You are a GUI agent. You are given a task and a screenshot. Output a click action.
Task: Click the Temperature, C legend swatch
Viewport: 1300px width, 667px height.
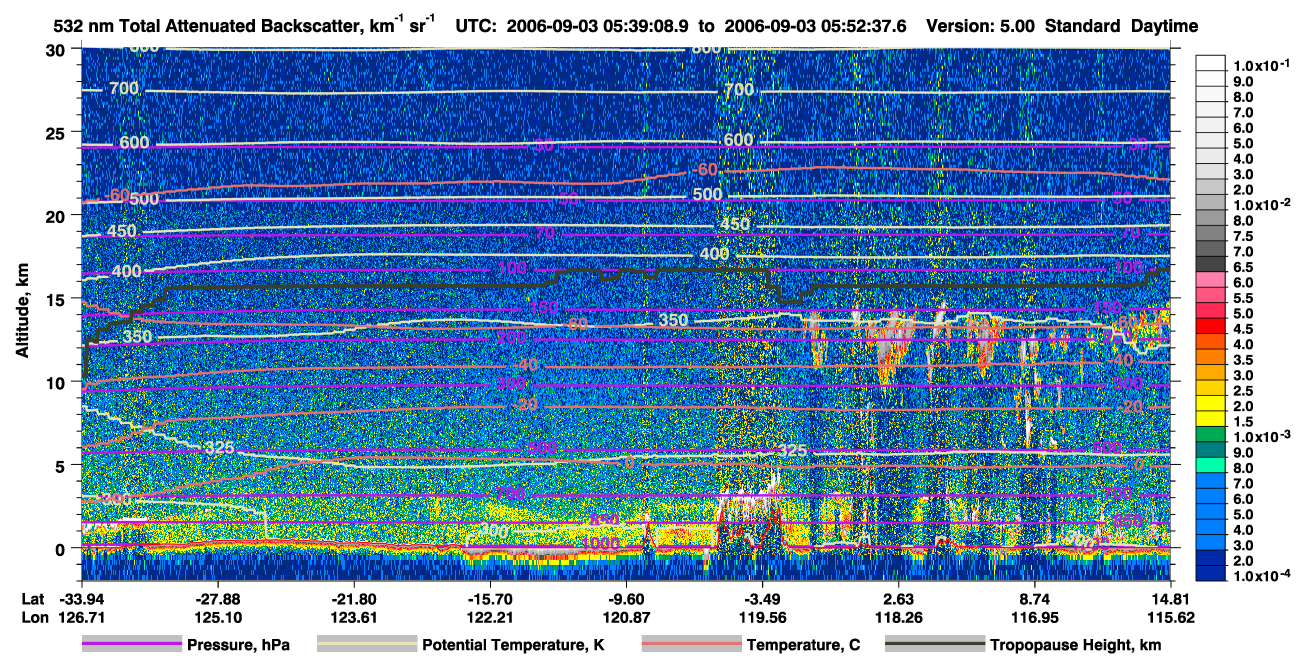pyautogui.click(x=690, y=645)
